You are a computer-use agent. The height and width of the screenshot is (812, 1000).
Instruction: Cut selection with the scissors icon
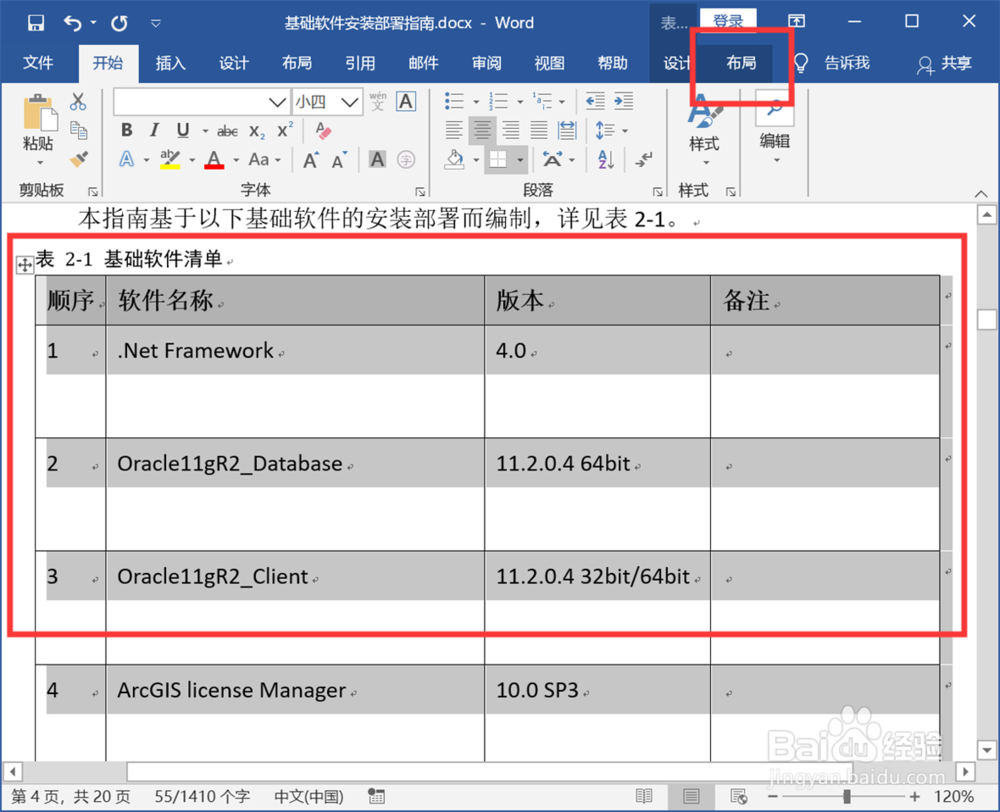point(78,101)
